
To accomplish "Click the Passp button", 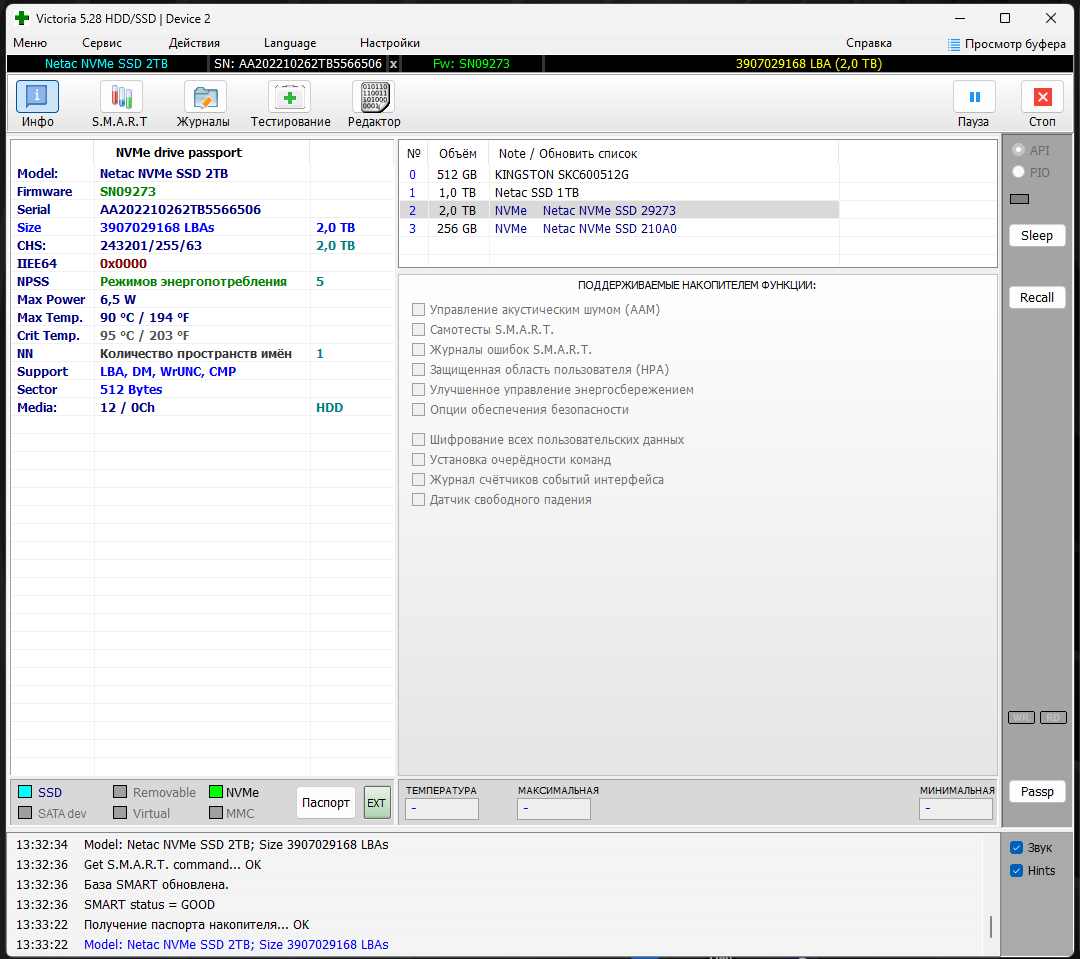I will (x=1037, y=792).
